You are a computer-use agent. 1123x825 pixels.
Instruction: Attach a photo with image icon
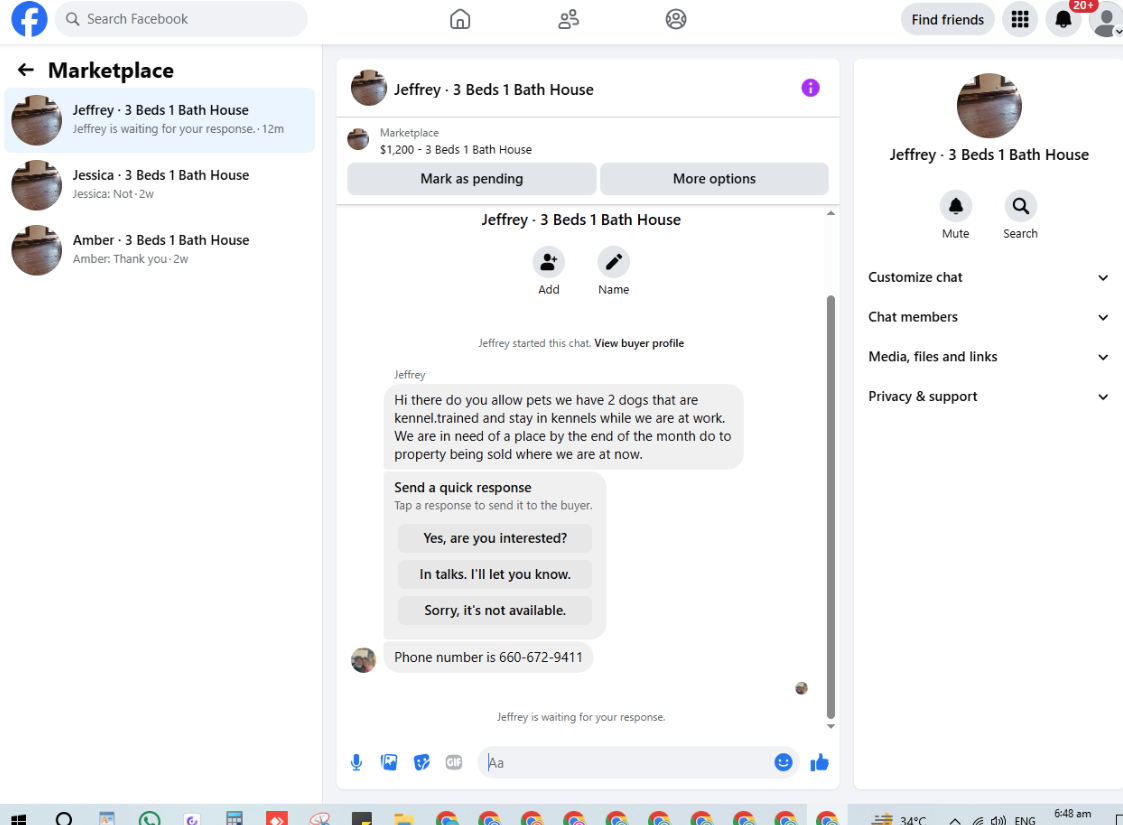tap(389, 763)
